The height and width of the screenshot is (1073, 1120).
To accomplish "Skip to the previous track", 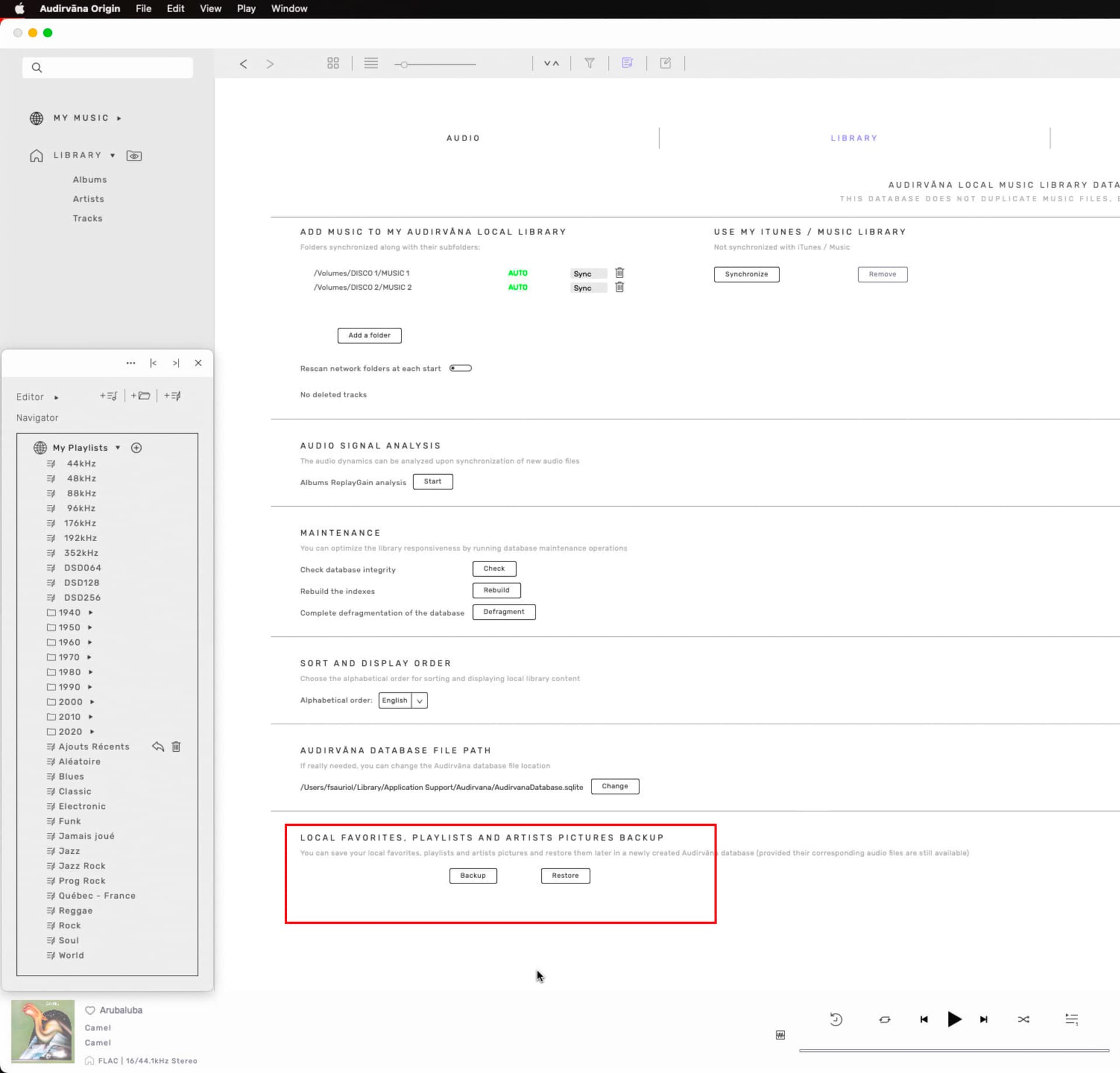I will 923,1019.
